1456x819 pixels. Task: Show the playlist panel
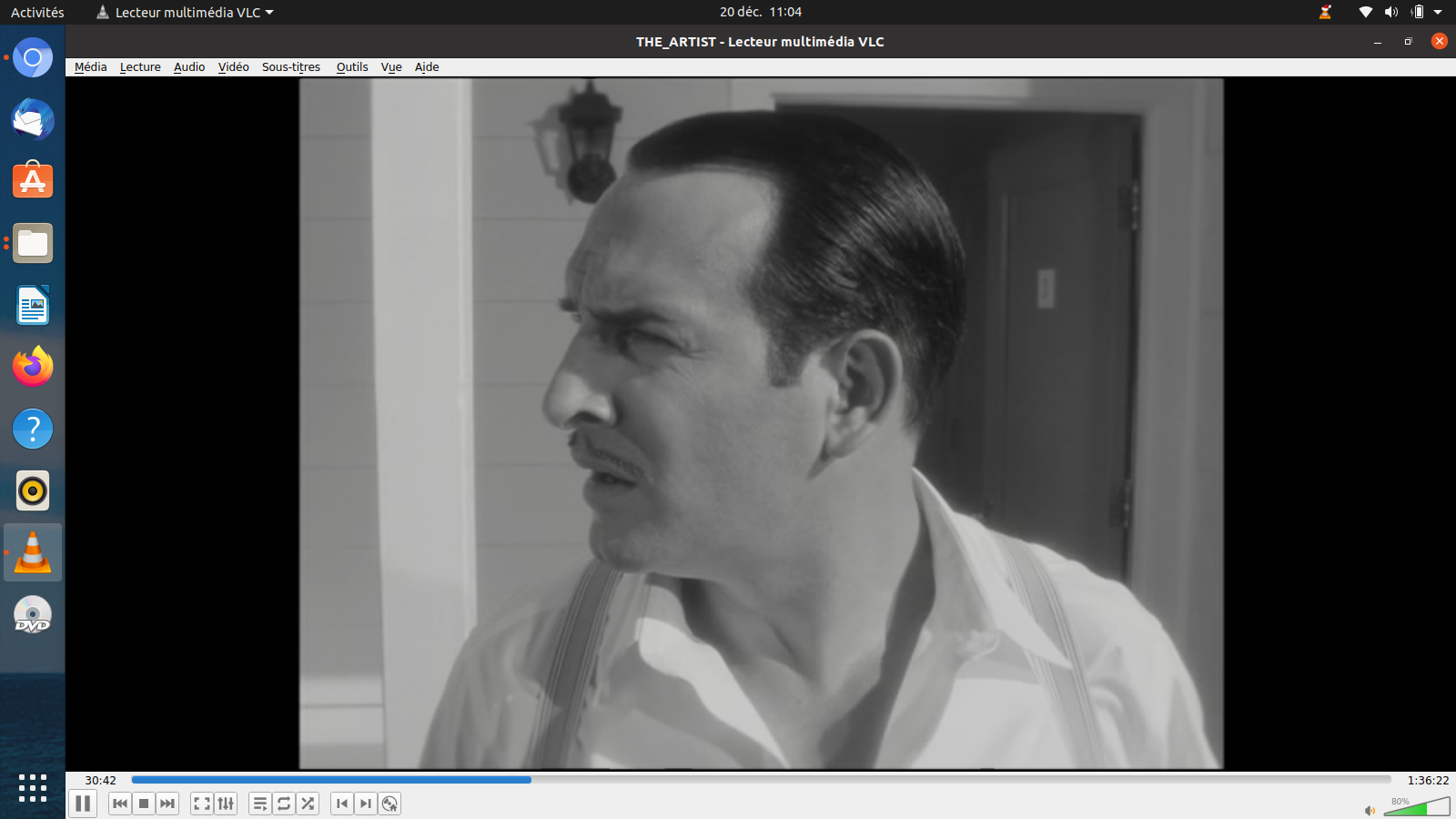click(x=260, y=804)
